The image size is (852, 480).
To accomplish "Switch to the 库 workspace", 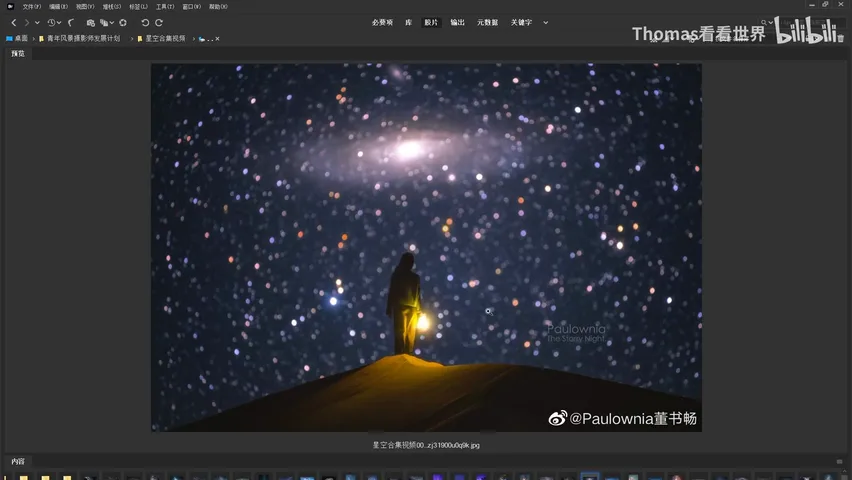I will (409, 22).
